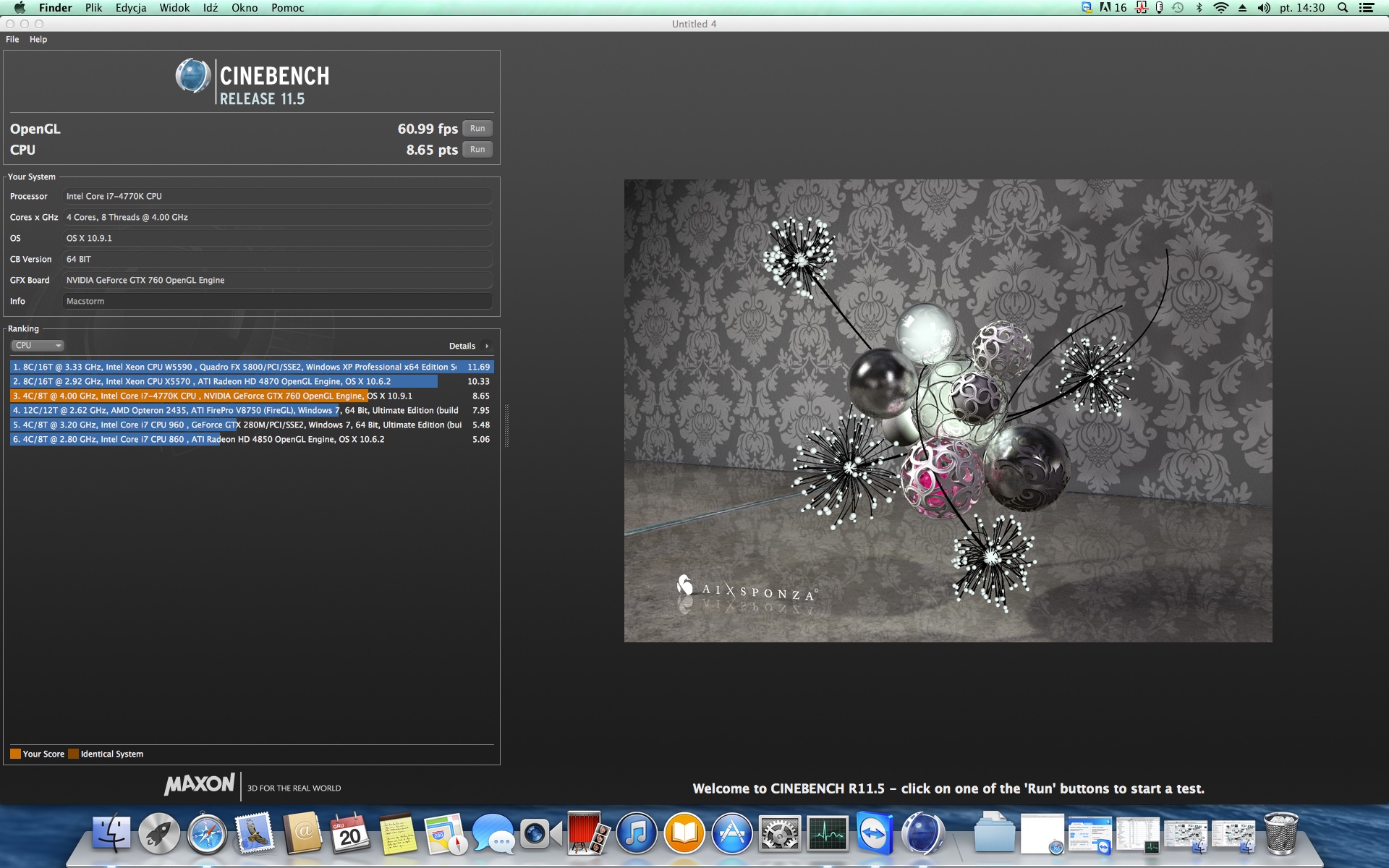Click the GFX Board value field
The width and height of the screenshot is (1389, 868).
pyautogui.click(x=277, y=281)
